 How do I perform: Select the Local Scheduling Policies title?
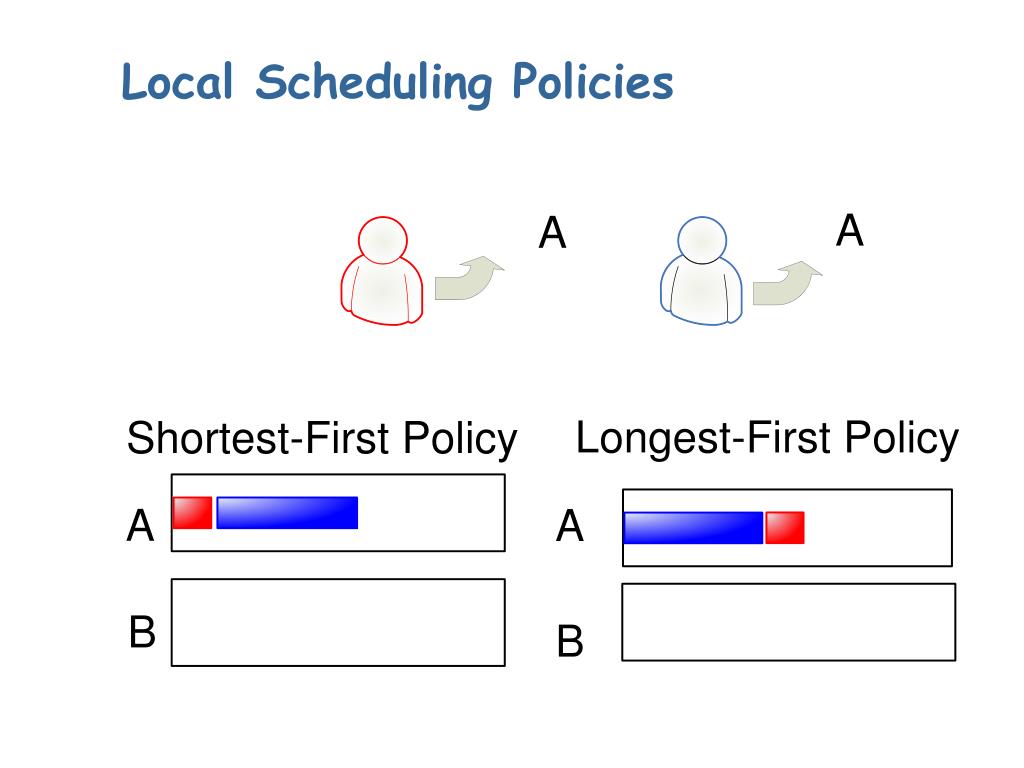tap(397, 83)
